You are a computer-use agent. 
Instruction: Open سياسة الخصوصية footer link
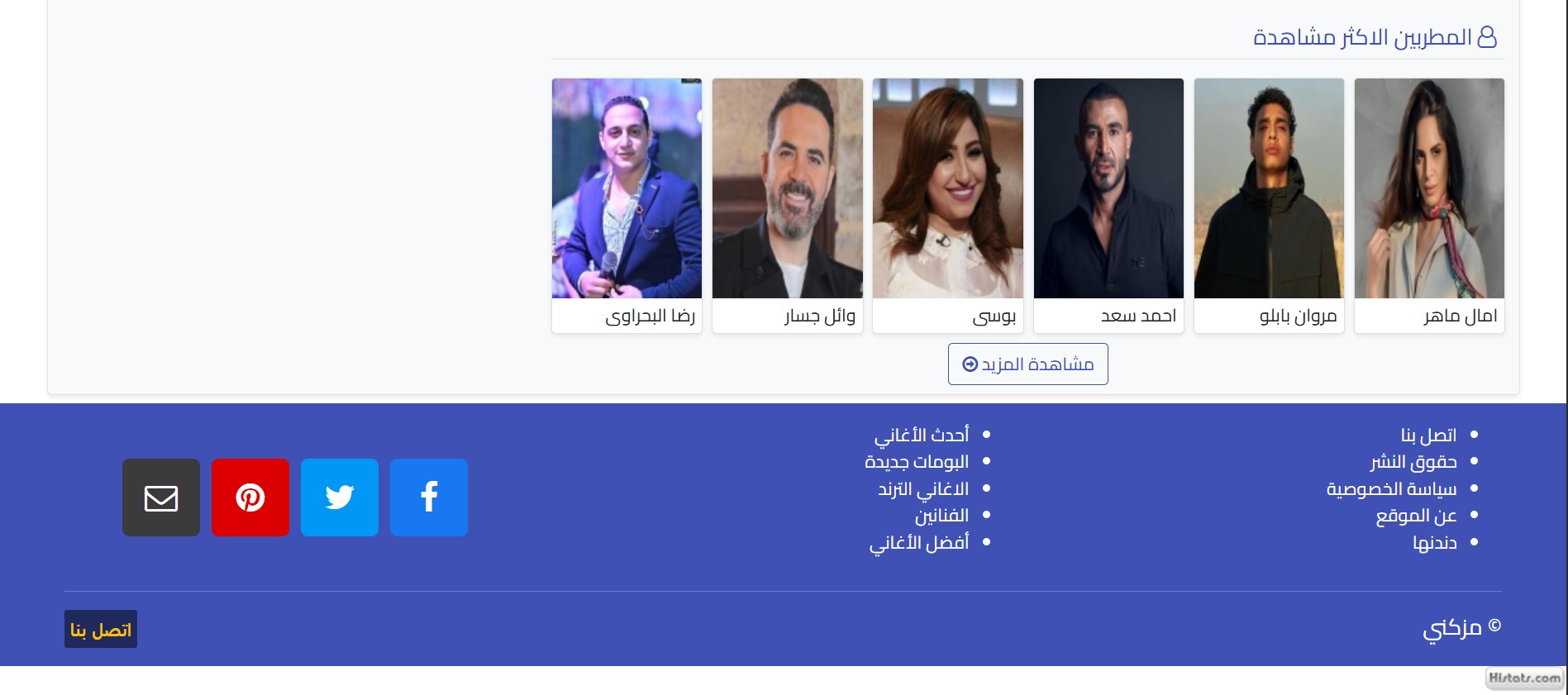click(x=1392, y=488)
